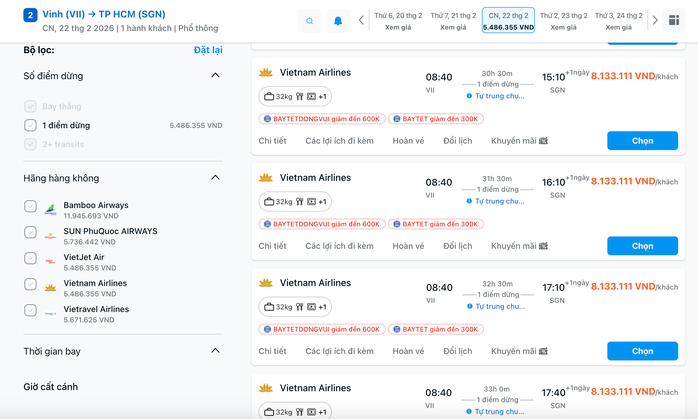Collapse the Số điểm dừng section
The width and height of the screenshot is (698, 419).
[215, 76]
